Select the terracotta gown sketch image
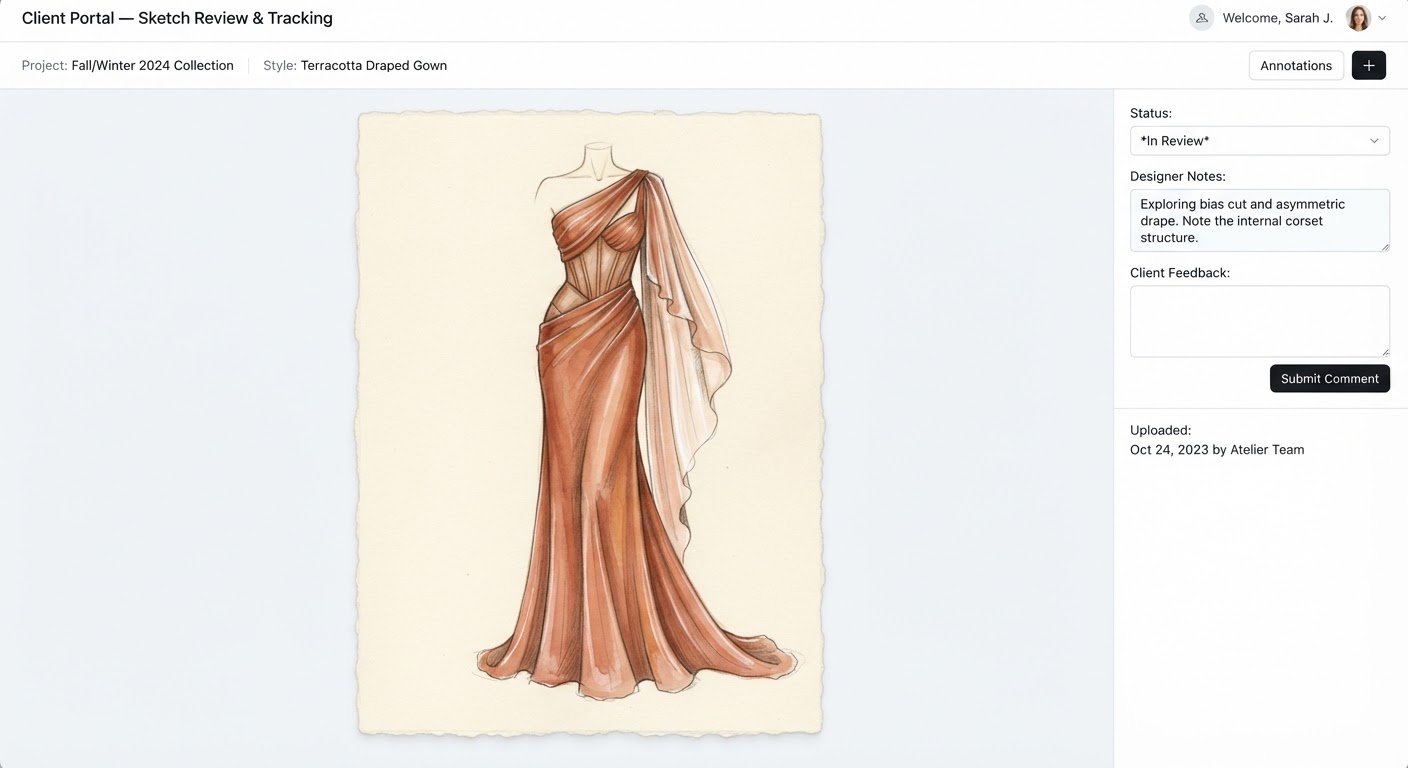 [590, 424]
